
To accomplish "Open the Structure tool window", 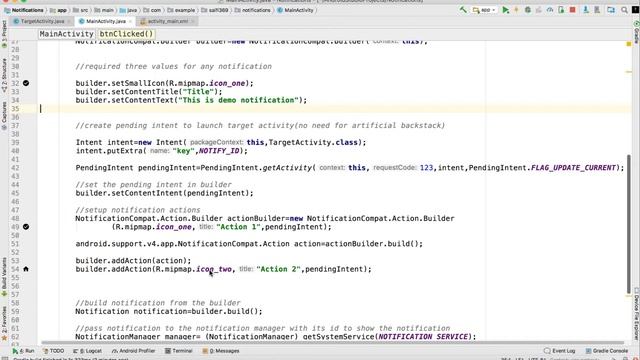I will tap(4, 76).
